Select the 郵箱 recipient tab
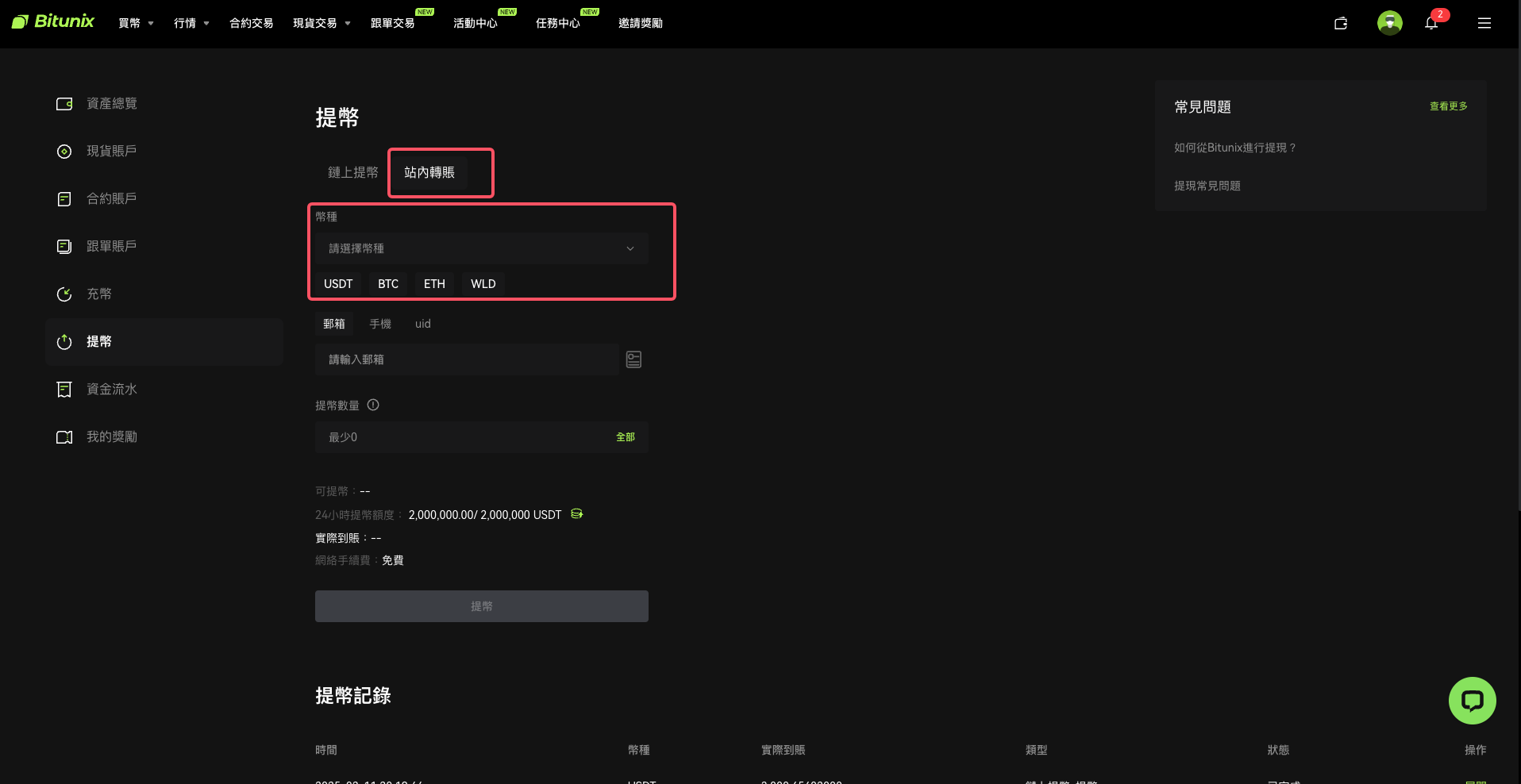 pyautogui.click(x=334, y=324)
